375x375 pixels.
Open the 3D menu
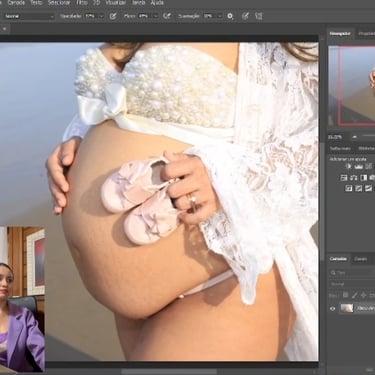click(x=96, y=3)
